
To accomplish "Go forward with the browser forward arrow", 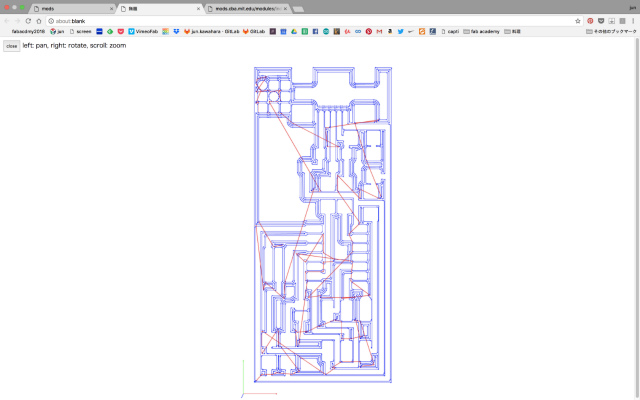I will point(17,21).
